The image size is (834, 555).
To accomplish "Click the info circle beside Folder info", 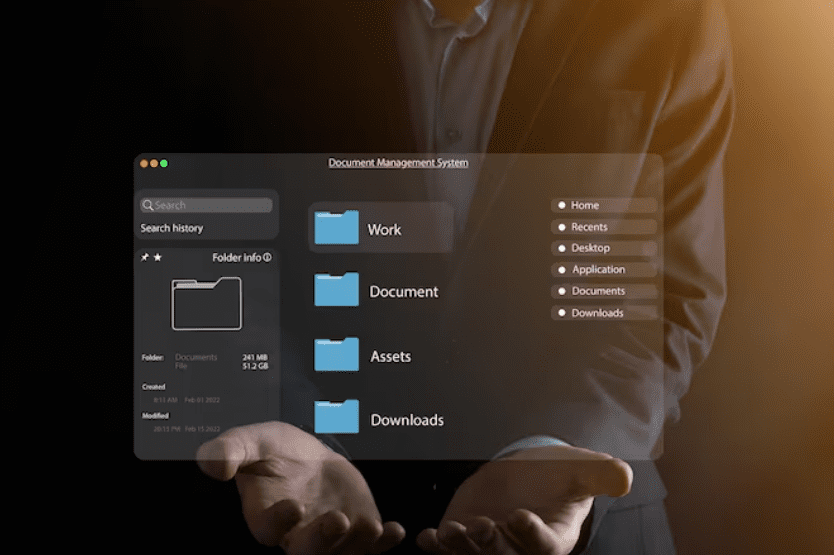I will point(267,257).
